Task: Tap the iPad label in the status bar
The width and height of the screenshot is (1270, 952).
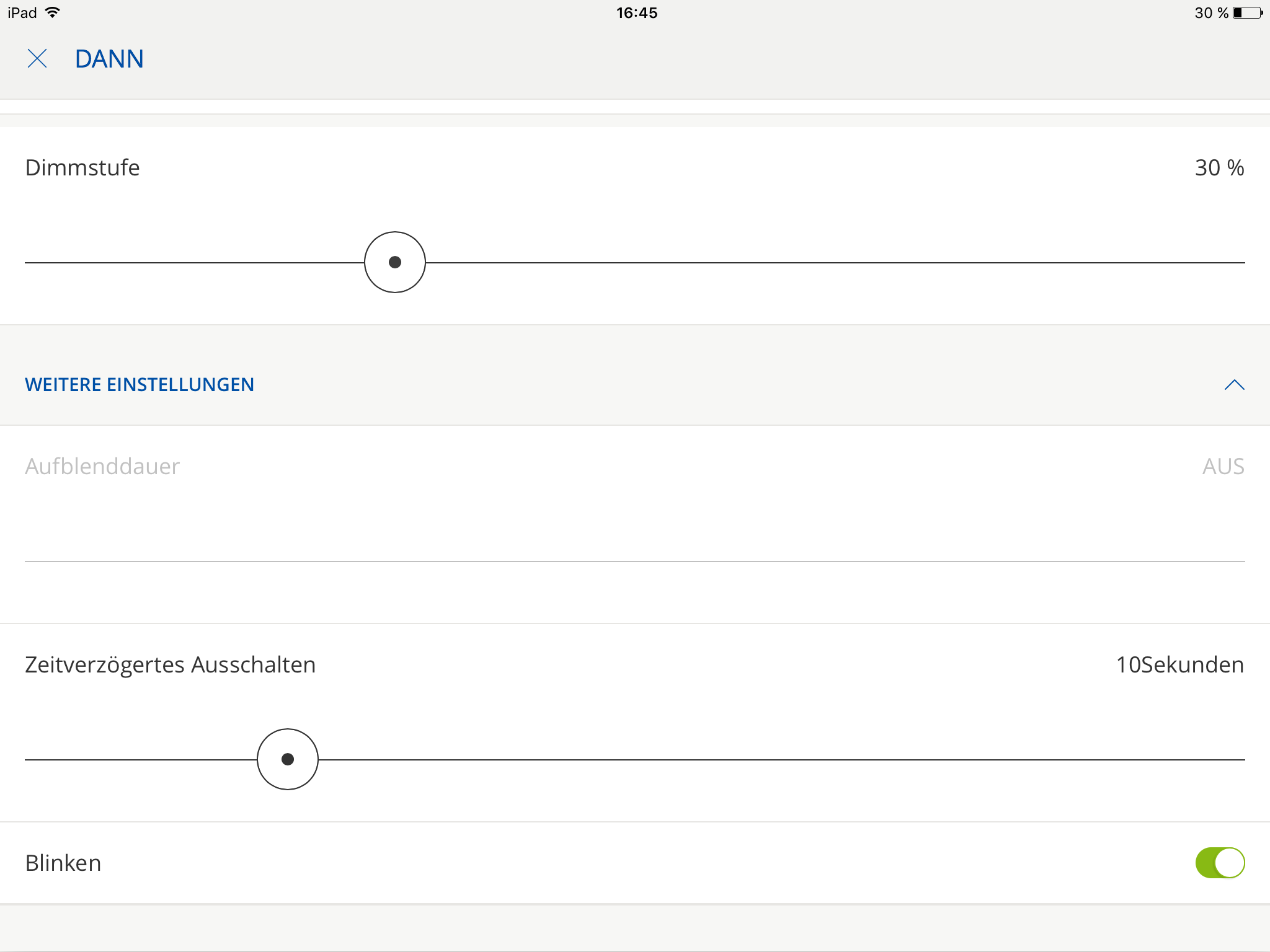Action: pos(22,12)
